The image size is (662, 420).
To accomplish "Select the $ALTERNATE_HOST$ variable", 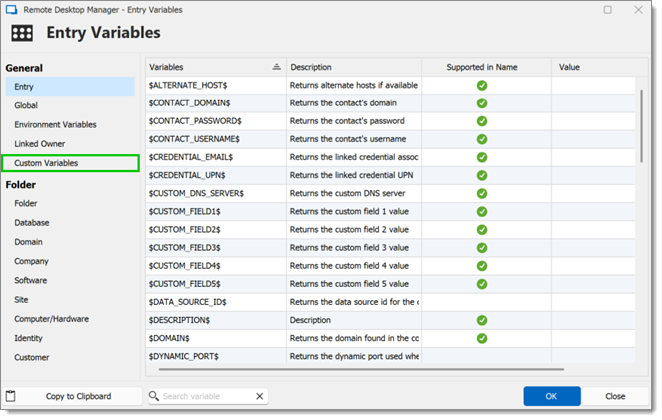I will [x=188, y=85].
